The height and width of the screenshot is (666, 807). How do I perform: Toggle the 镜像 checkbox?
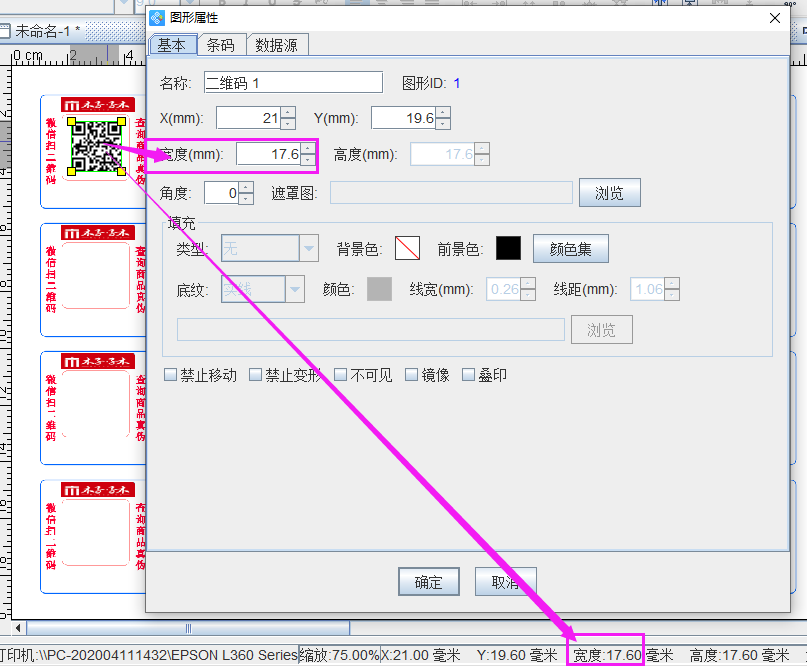[411, 373]
